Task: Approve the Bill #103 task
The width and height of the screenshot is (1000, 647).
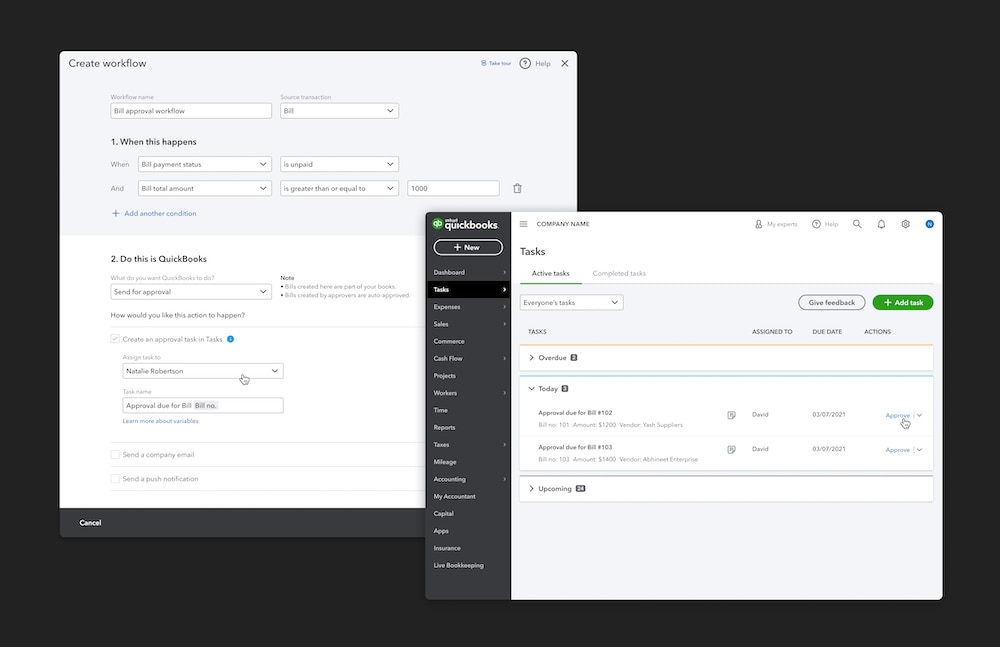Action: [897, 450]
